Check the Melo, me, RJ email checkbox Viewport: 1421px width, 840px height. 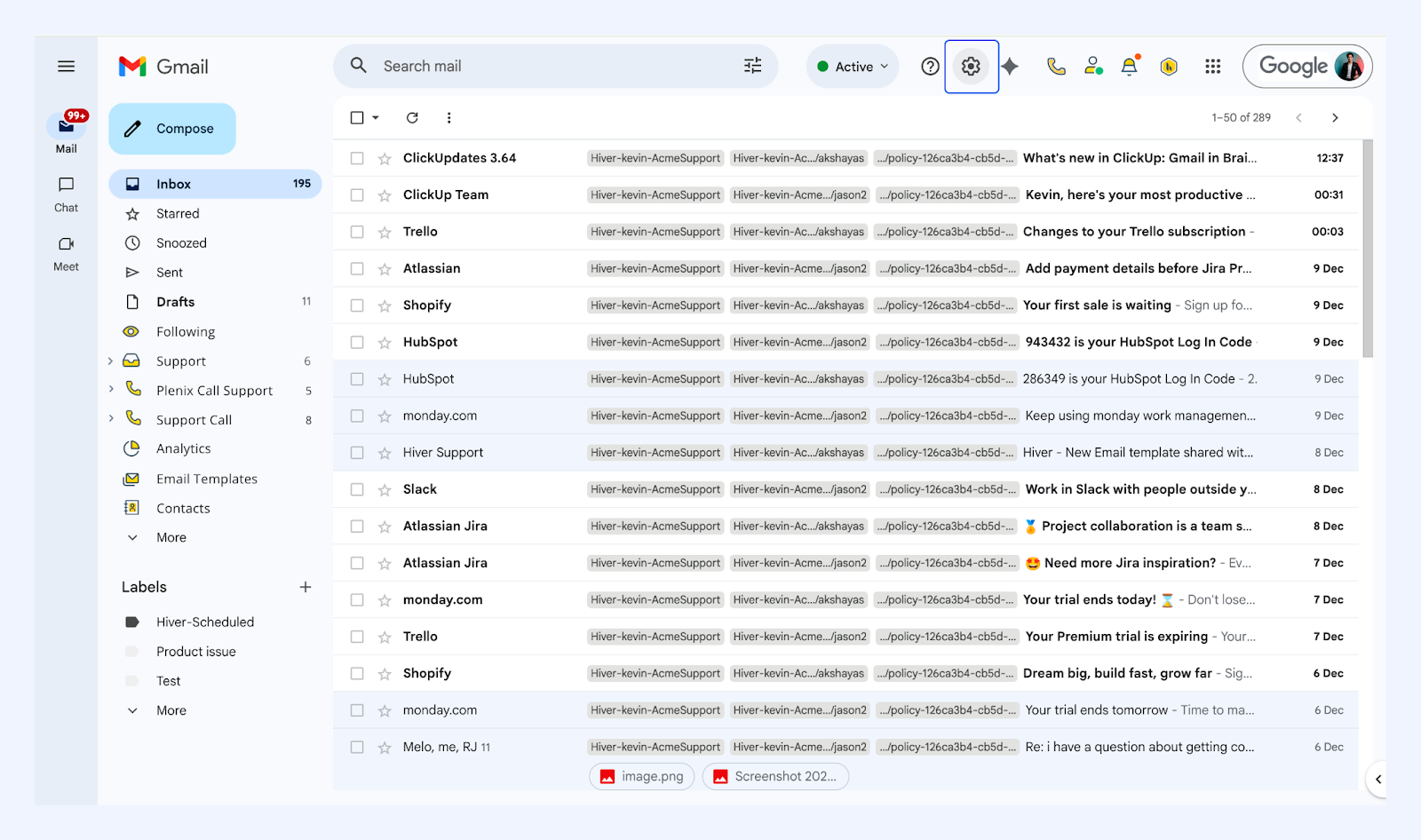[357, 748]
